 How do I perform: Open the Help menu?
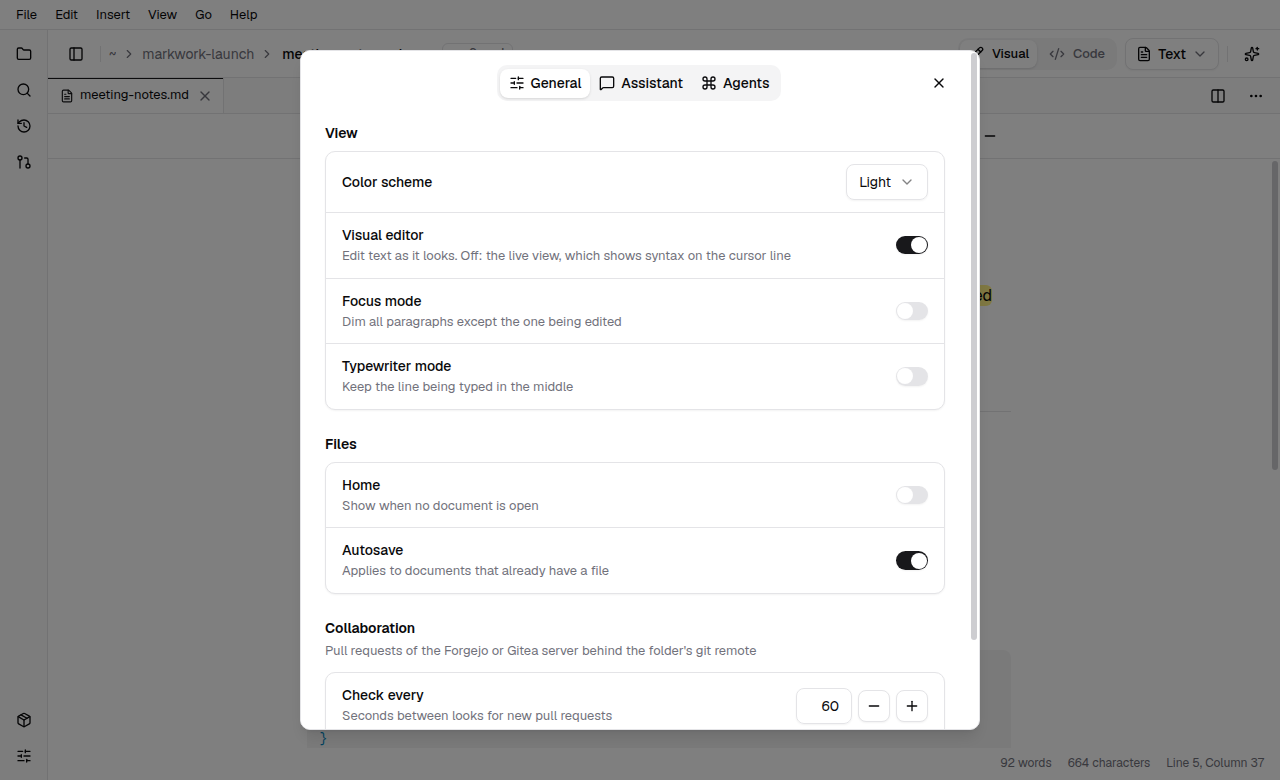[243, 15]
